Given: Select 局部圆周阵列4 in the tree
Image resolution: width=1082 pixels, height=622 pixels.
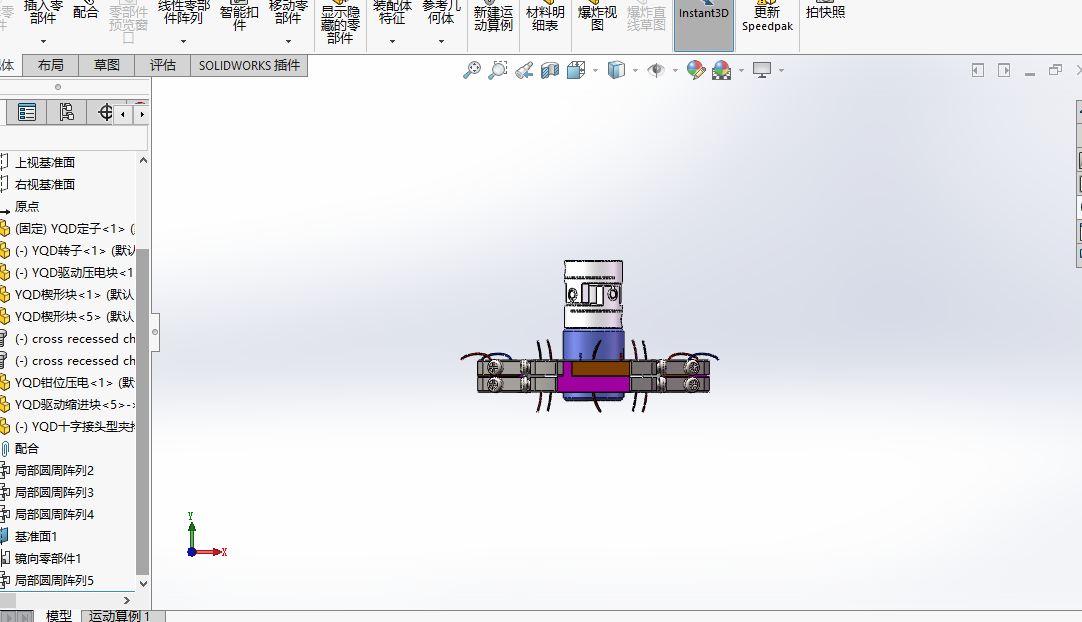Looking at the screenshot, I should [x=54, y=515].
